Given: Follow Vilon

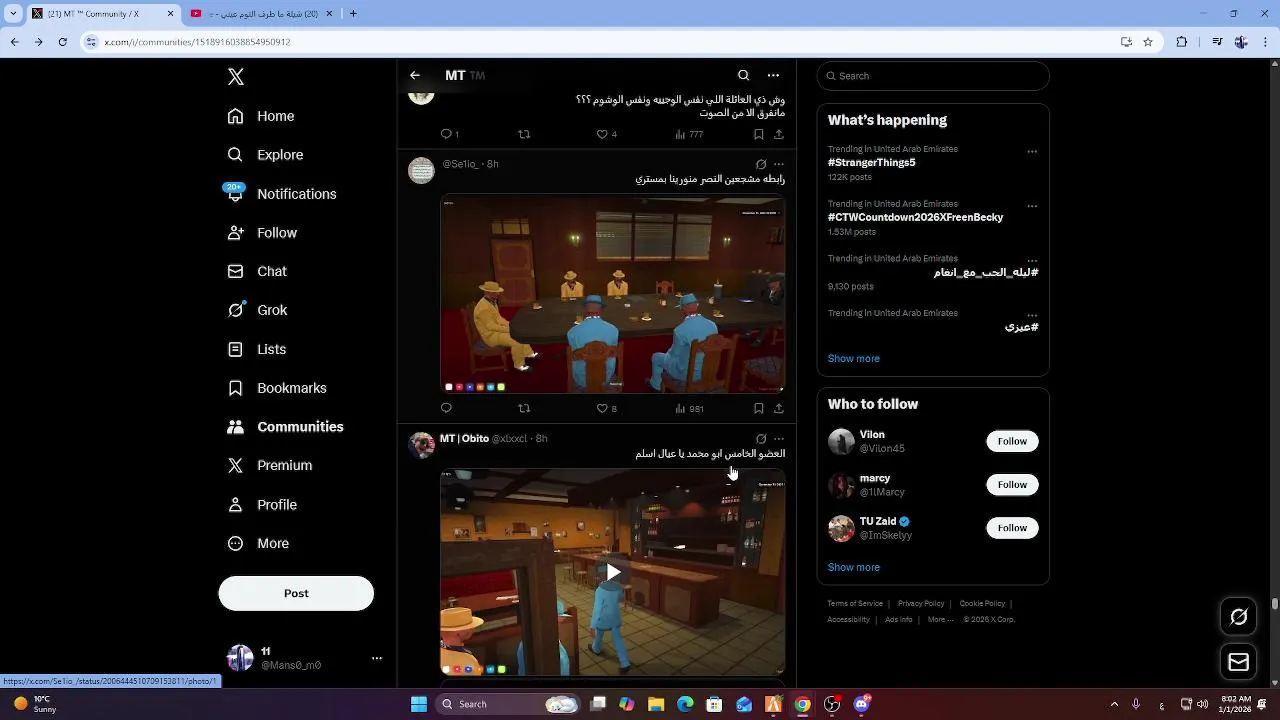Looking at the screenshot, I should point(1012,441).
